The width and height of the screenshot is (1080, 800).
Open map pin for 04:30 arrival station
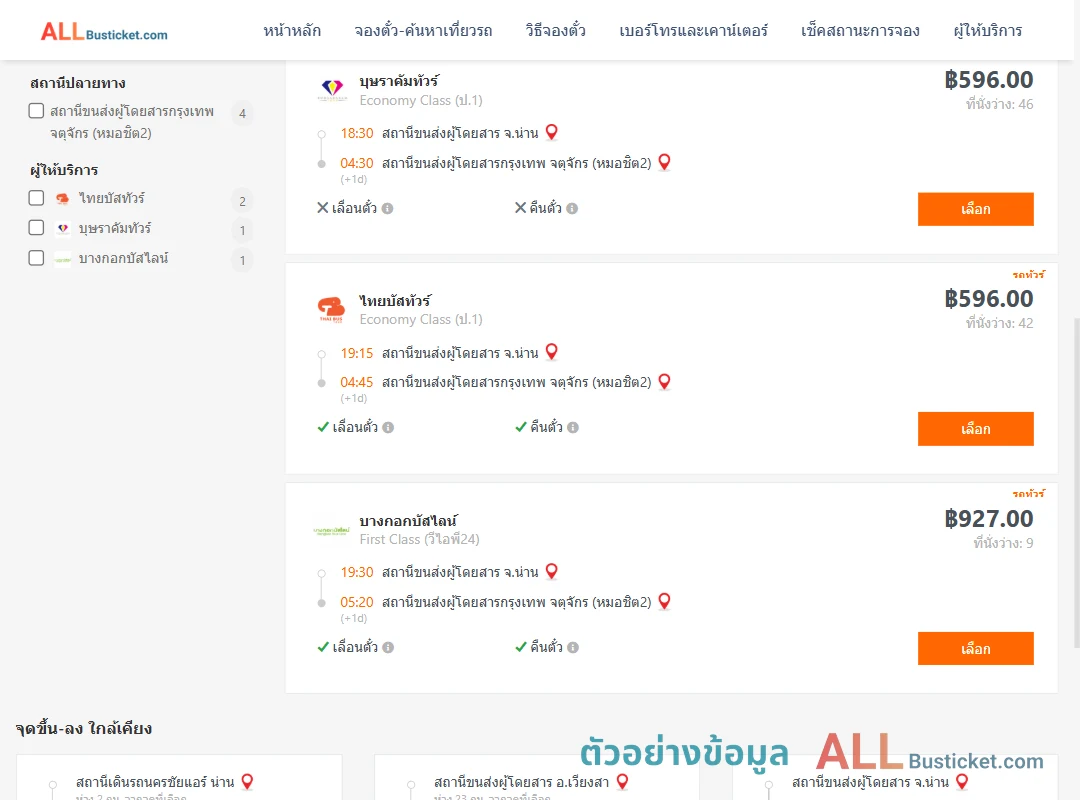(x=665, y=162)
